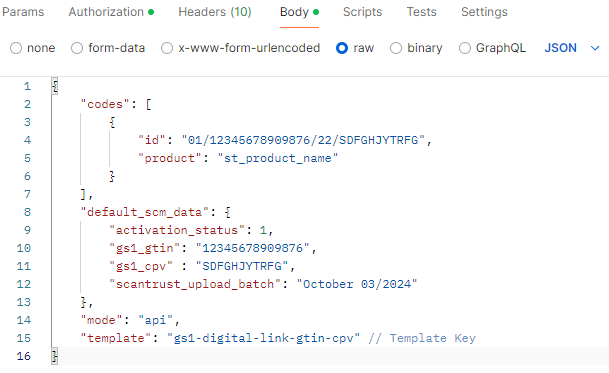Click the "October 03/2024" batch value

(x=357, y=284)
